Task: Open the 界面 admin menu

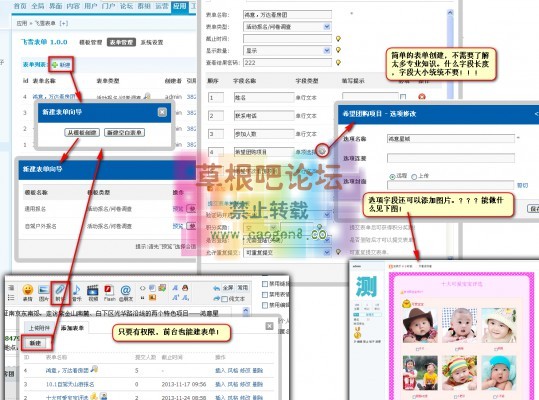Action: (x=56, y=6)
